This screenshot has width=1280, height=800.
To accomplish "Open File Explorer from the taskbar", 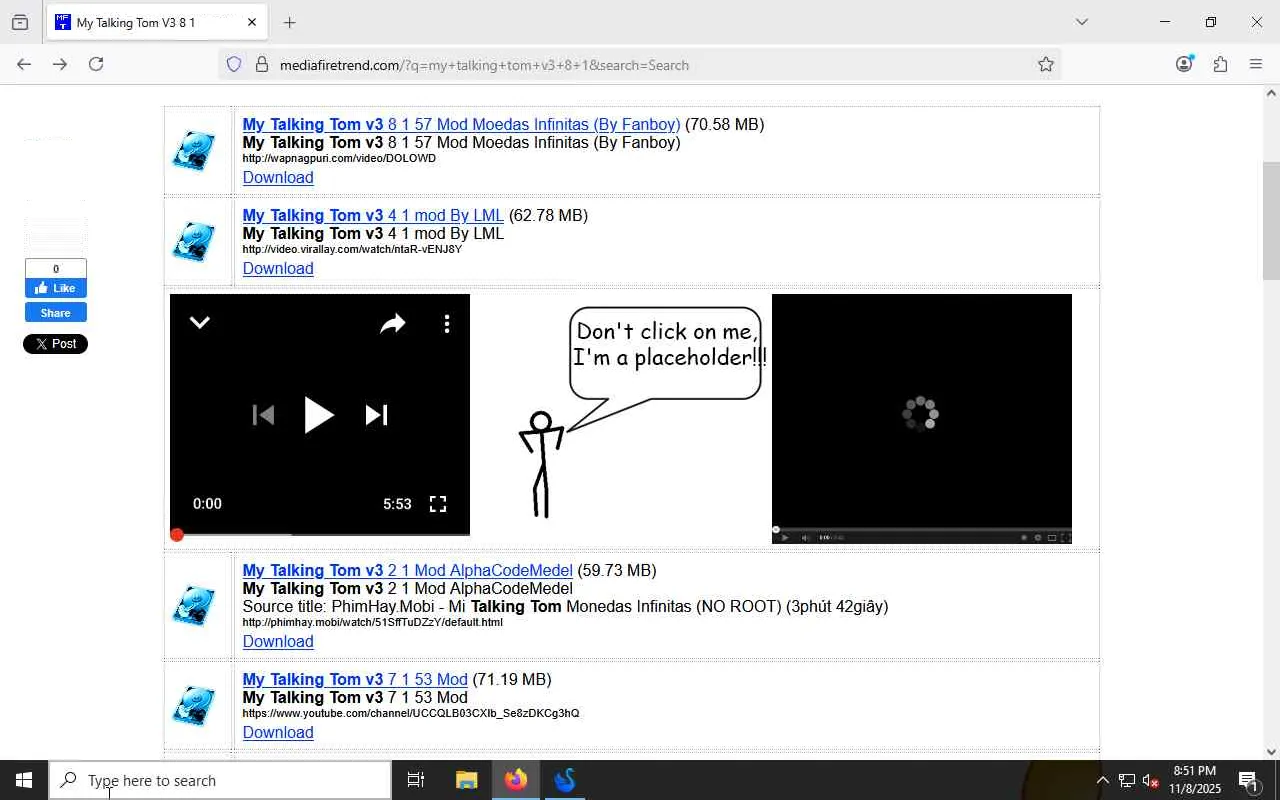I will [x=466, y=780].
